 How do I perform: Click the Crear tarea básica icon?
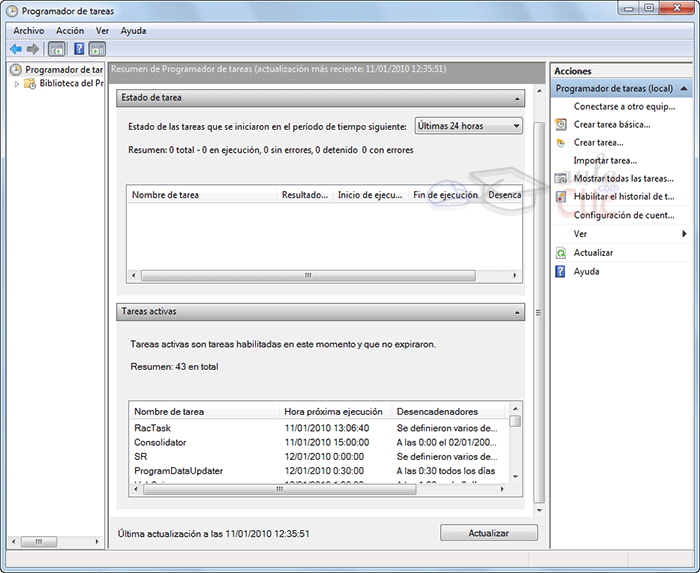pyautogui.click(x=561, y=125)
